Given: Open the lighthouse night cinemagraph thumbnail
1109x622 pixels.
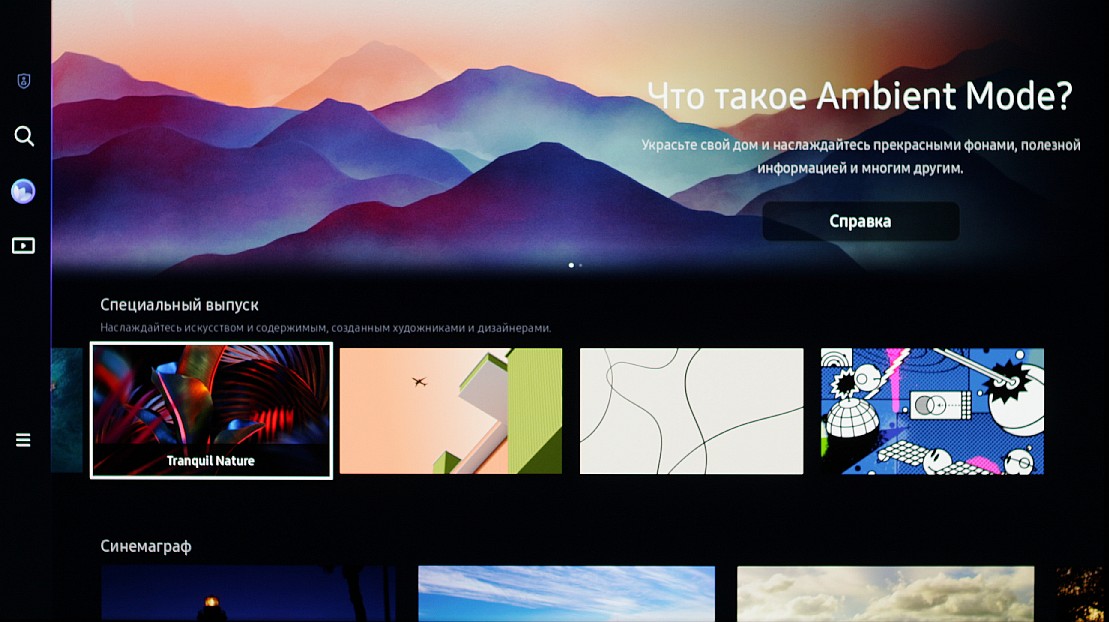Looking at the screenshot, I should (248, 594).
